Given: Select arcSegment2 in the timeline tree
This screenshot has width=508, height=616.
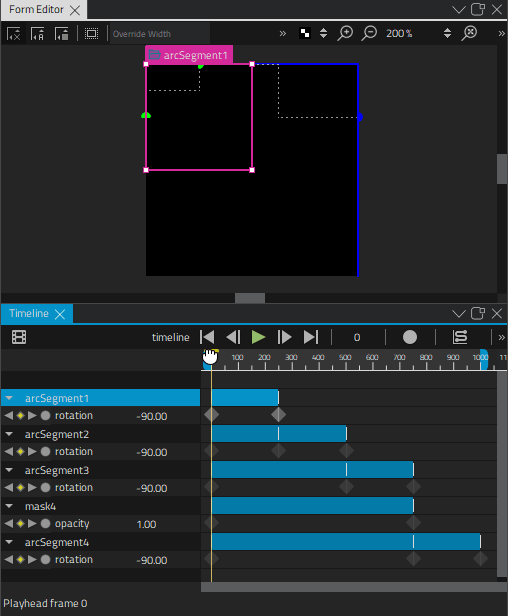Looking at the screenshot, I should tap(57, 434).
